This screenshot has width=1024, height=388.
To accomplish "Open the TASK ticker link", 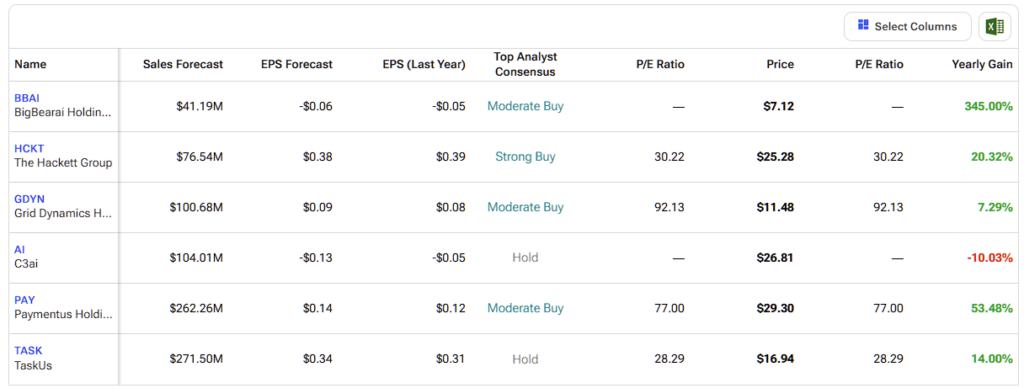I will coord(28,350).
